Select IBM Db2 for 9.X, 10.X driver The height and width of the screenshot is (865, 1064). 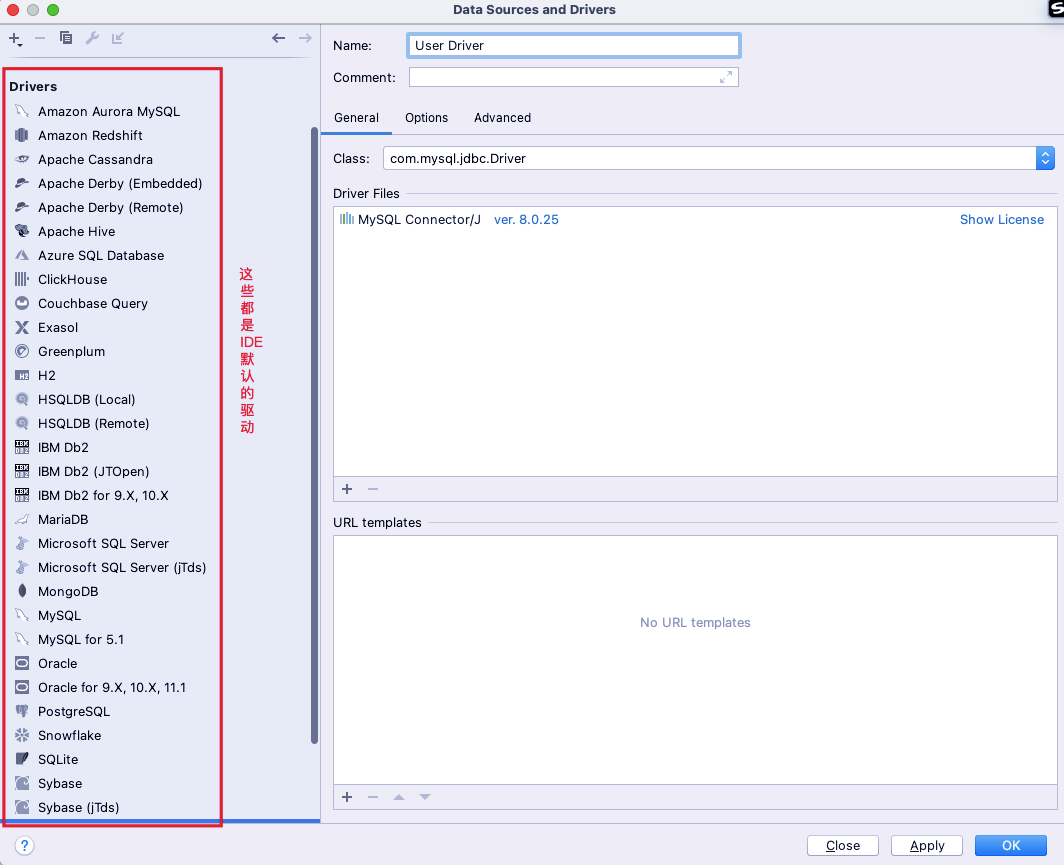103,495
